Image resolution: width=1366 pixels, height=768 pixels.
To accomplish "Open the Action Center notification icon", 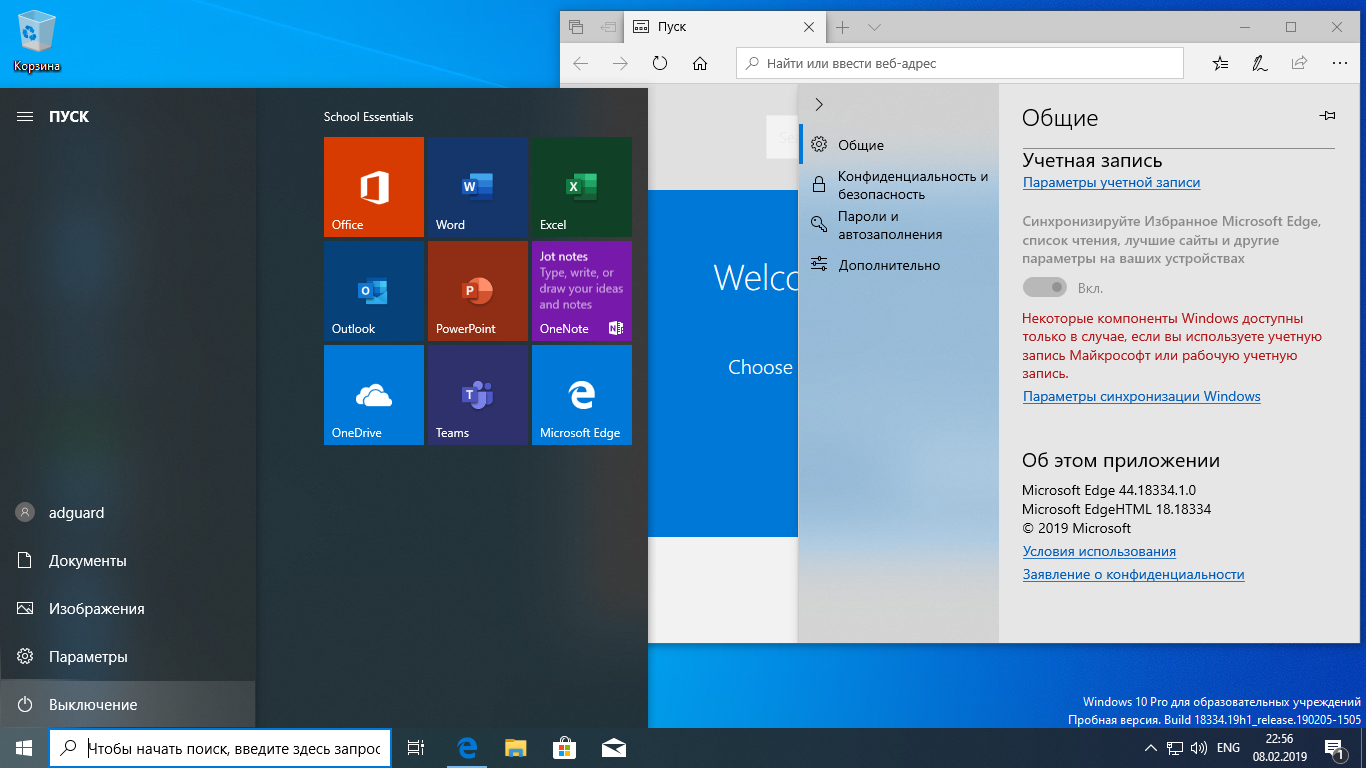I will [1334, 748].
